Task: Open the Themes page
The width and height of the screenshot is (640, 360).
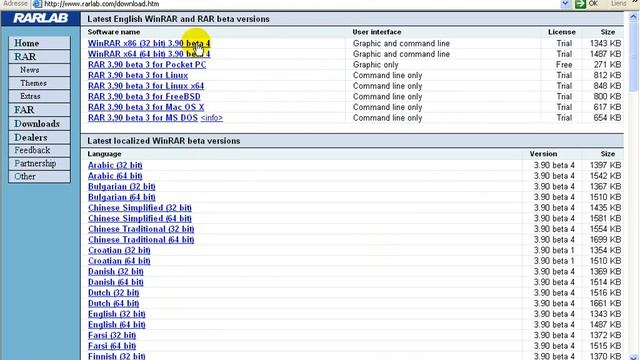Action: click(39, 83)
